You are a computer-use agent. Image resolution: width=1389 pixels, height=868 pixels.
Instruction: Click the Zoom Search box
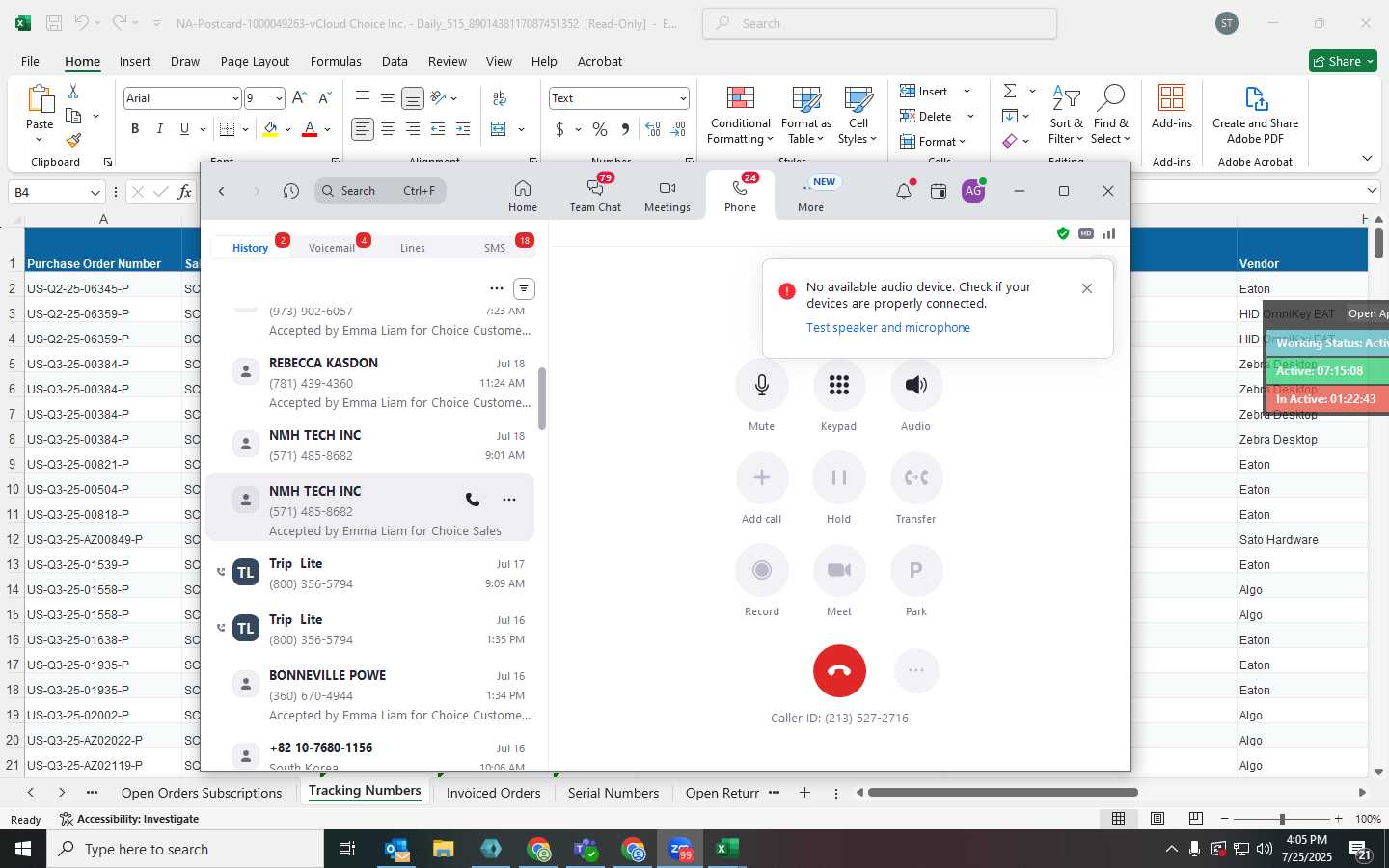coord(380,191)
